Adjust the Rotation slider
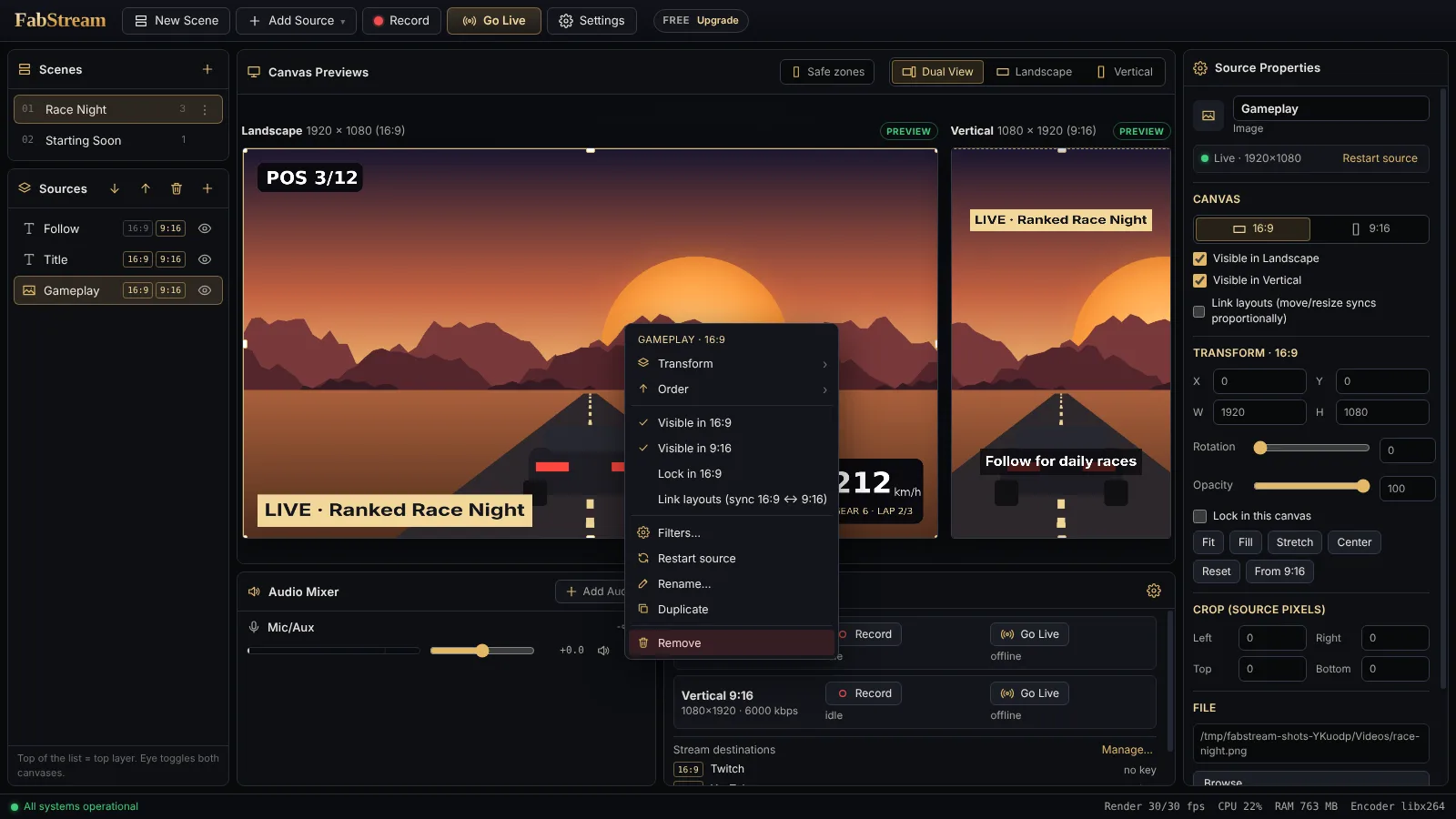 click(x=1311, y=448)
